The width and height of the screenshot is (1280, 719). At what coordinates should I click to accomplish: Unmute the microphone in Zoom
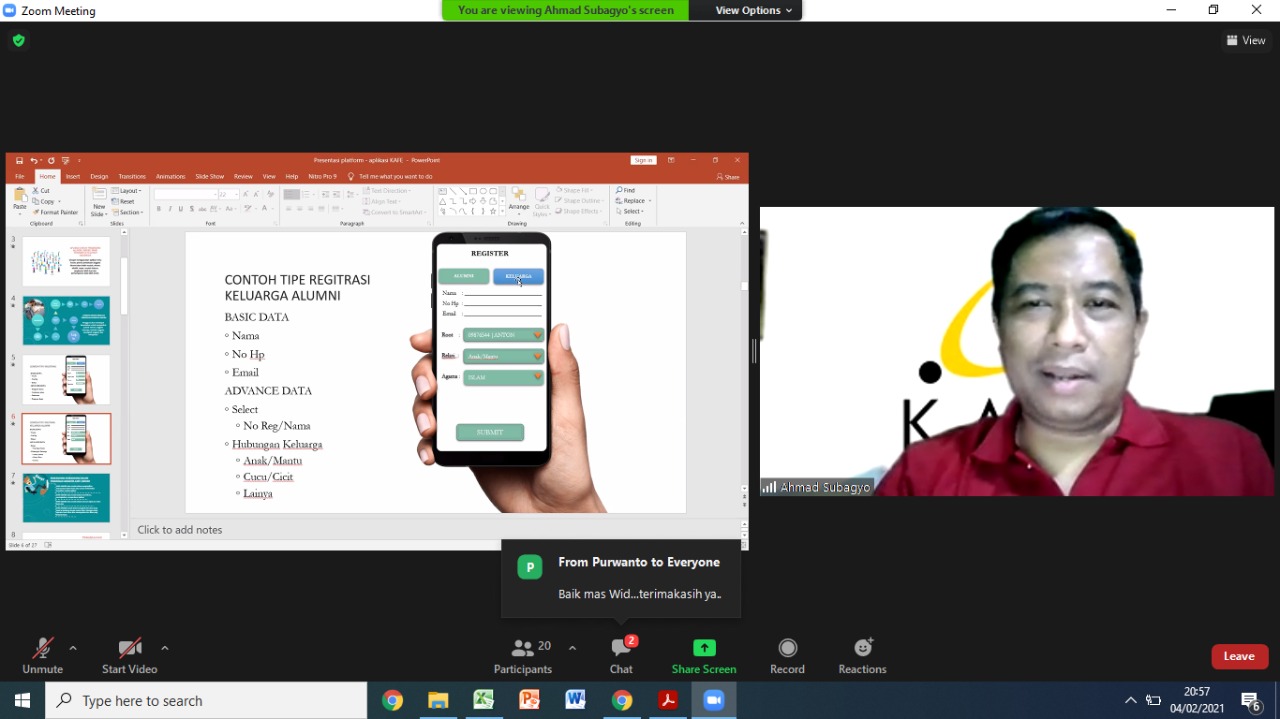coord(42,655)
